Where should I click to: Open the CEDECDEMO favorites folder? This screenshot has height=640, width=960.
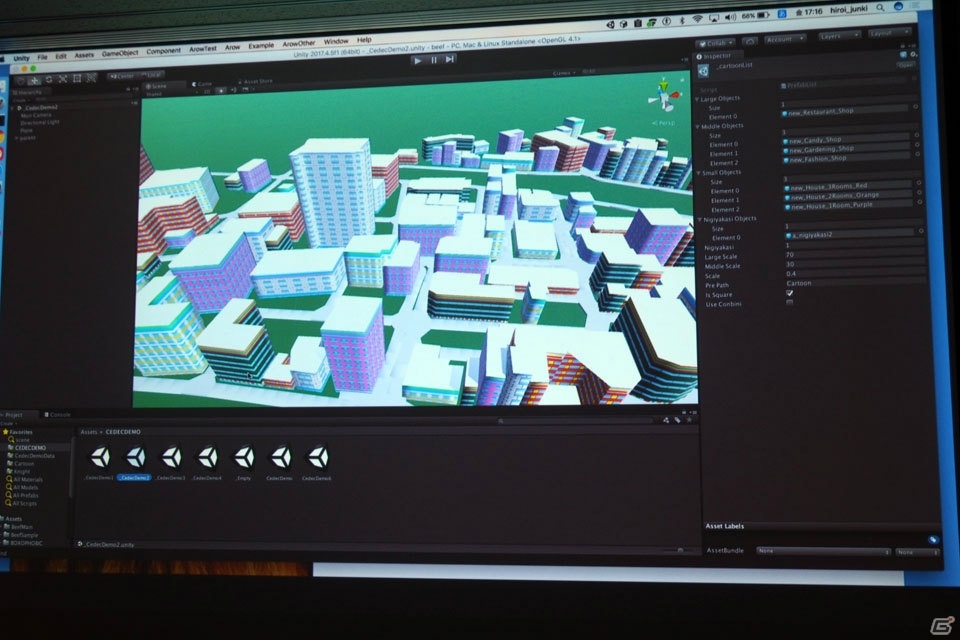tap(30, 448)
